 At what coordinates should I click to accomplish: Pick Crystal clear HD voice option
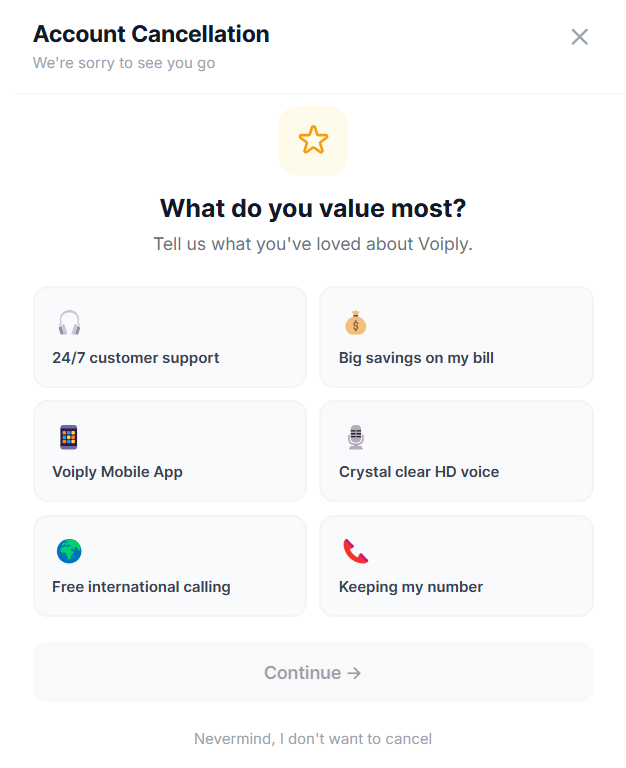456,451
